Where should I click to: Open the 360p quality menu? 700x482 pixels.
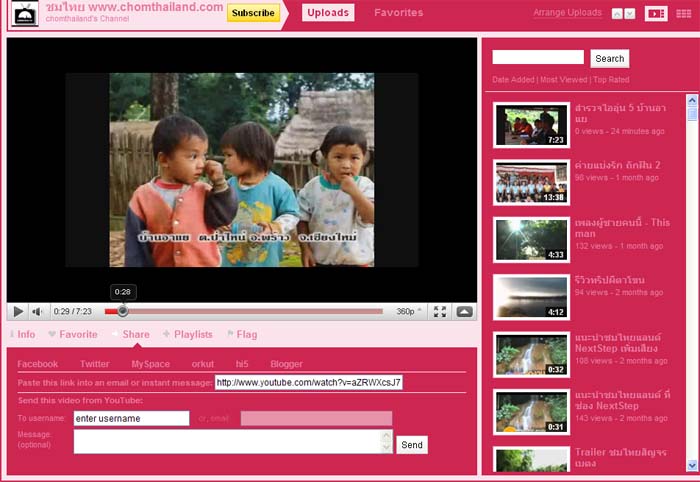(408, 312)
